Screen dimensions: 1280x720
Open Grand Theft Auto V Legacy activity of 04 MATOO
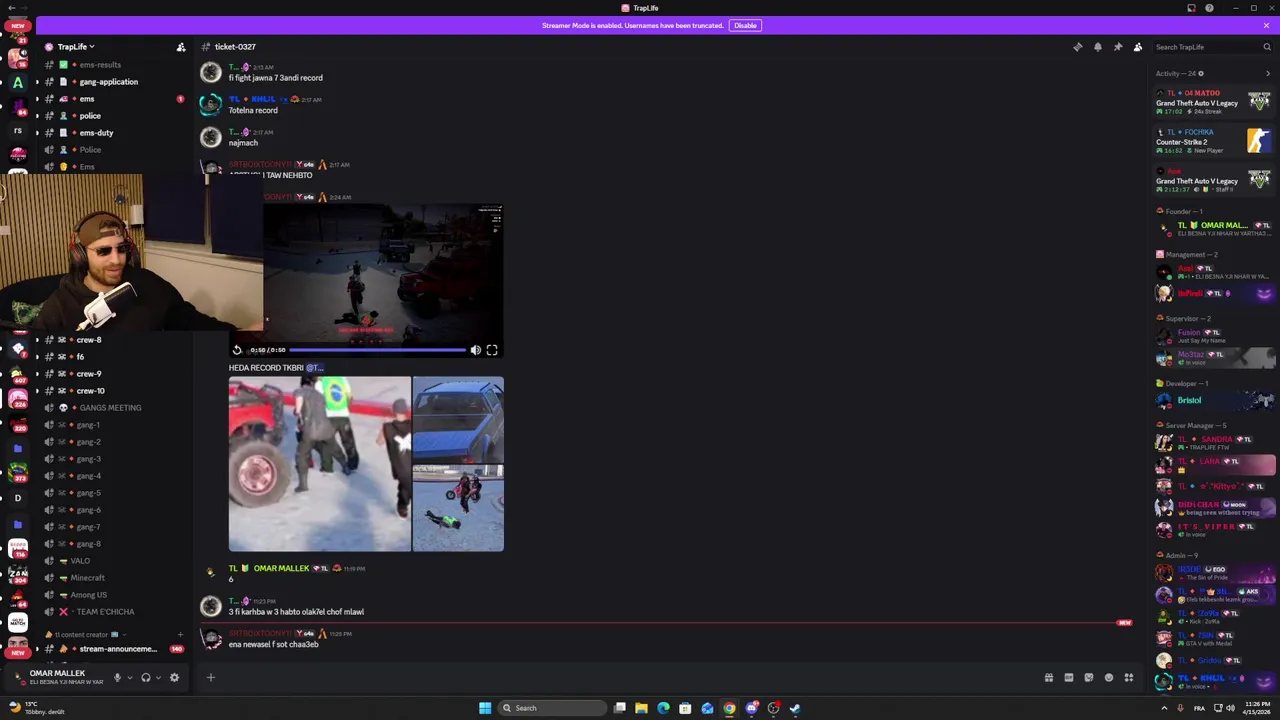pyautogui.click(x=1214, y=101)
